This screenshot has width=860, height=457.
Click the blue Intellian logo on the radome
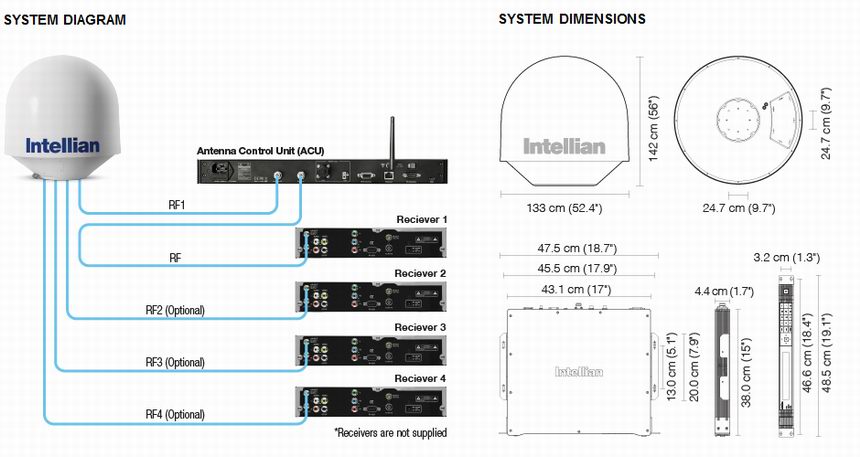click(63, 145)
